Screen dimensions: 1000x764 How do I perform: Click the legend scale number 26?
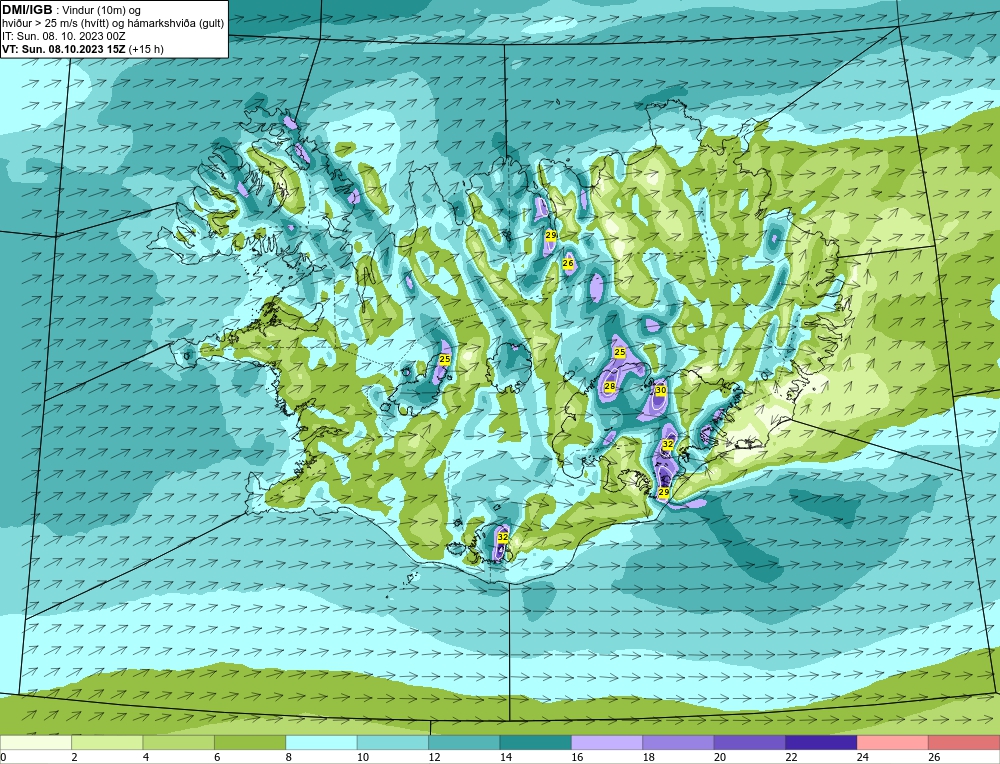(x=934, y=758)
